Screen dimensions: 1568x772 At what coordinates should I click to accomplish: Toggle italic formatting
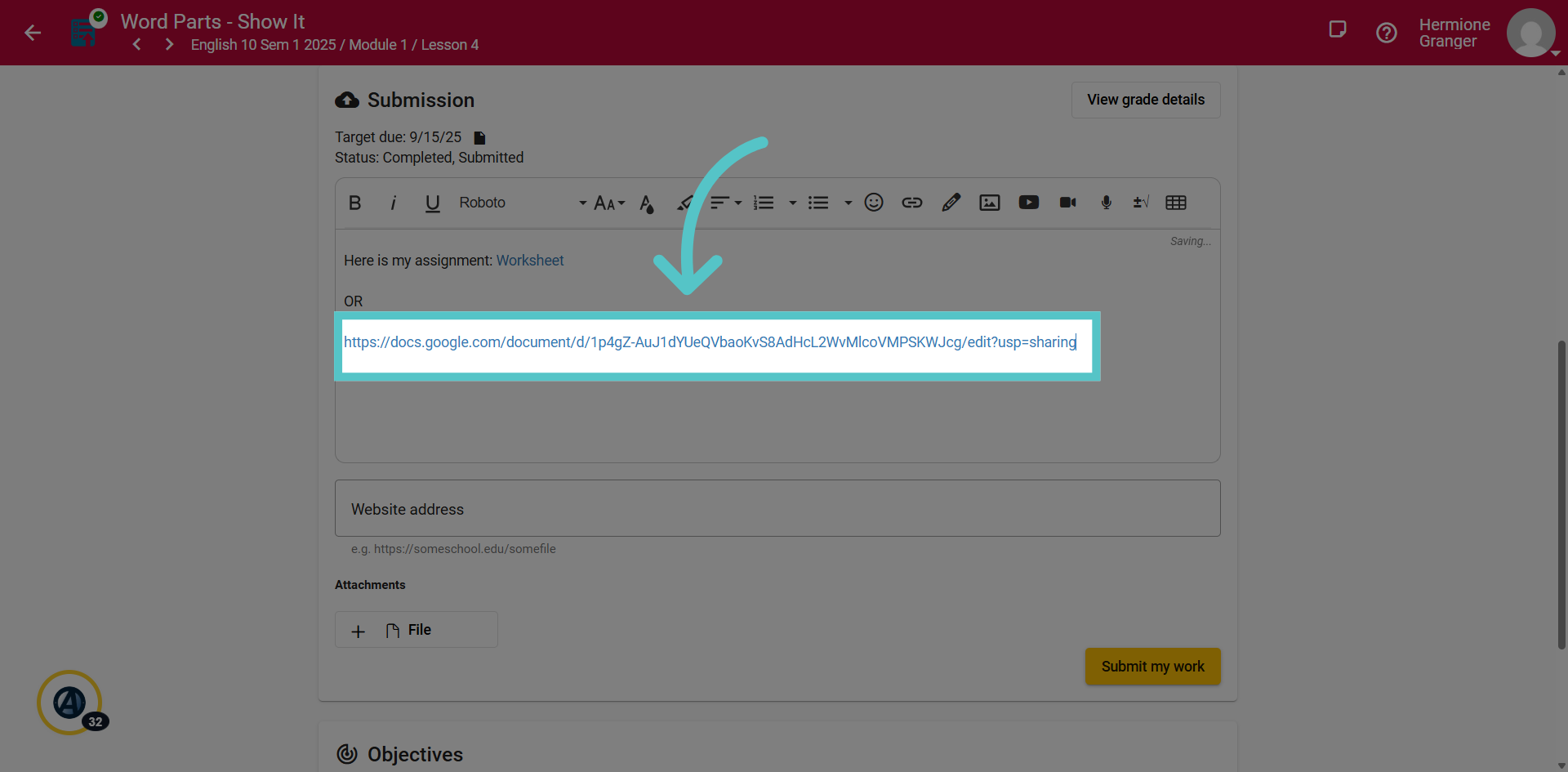point(394,203)
